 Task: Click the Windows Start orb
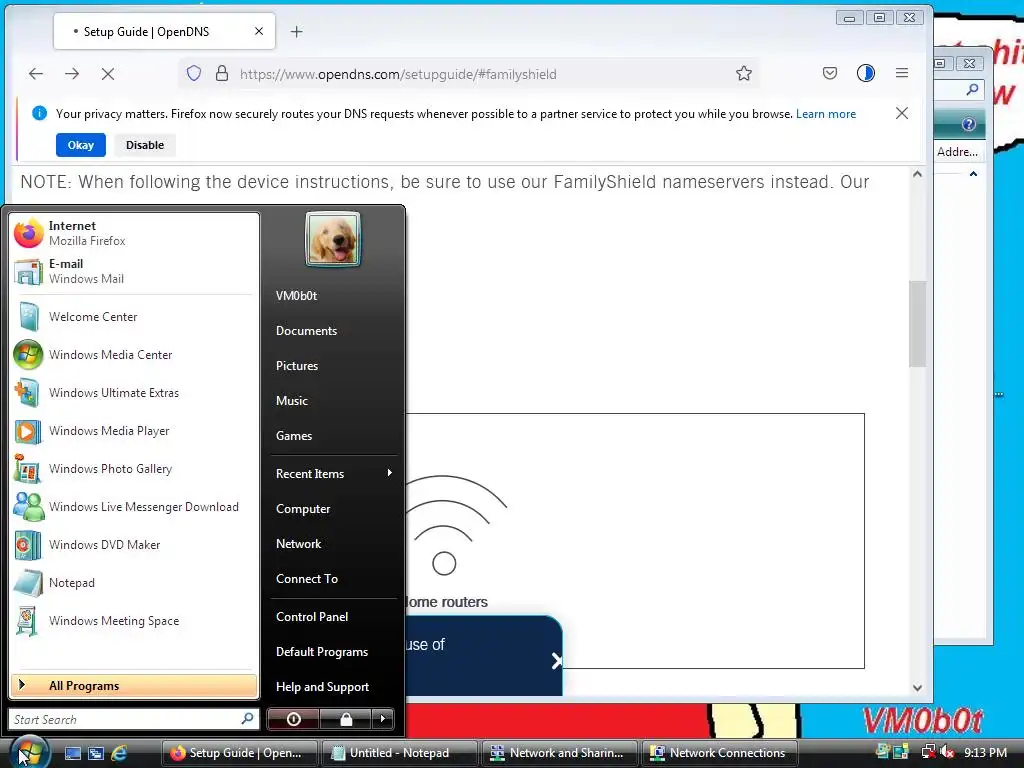(29, 752)
